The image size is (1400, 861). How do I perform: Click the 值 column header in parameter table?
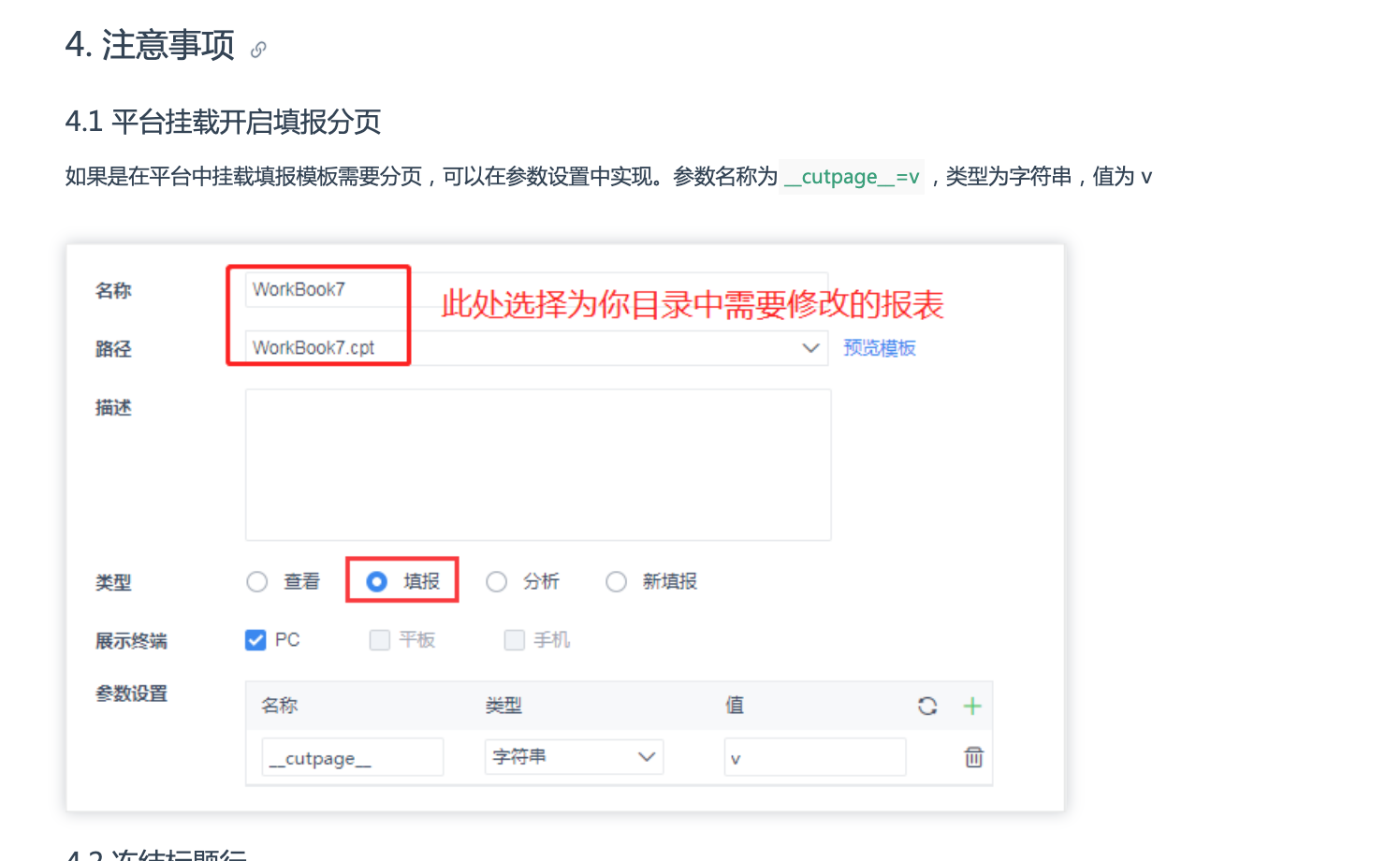tap(735, 706)
